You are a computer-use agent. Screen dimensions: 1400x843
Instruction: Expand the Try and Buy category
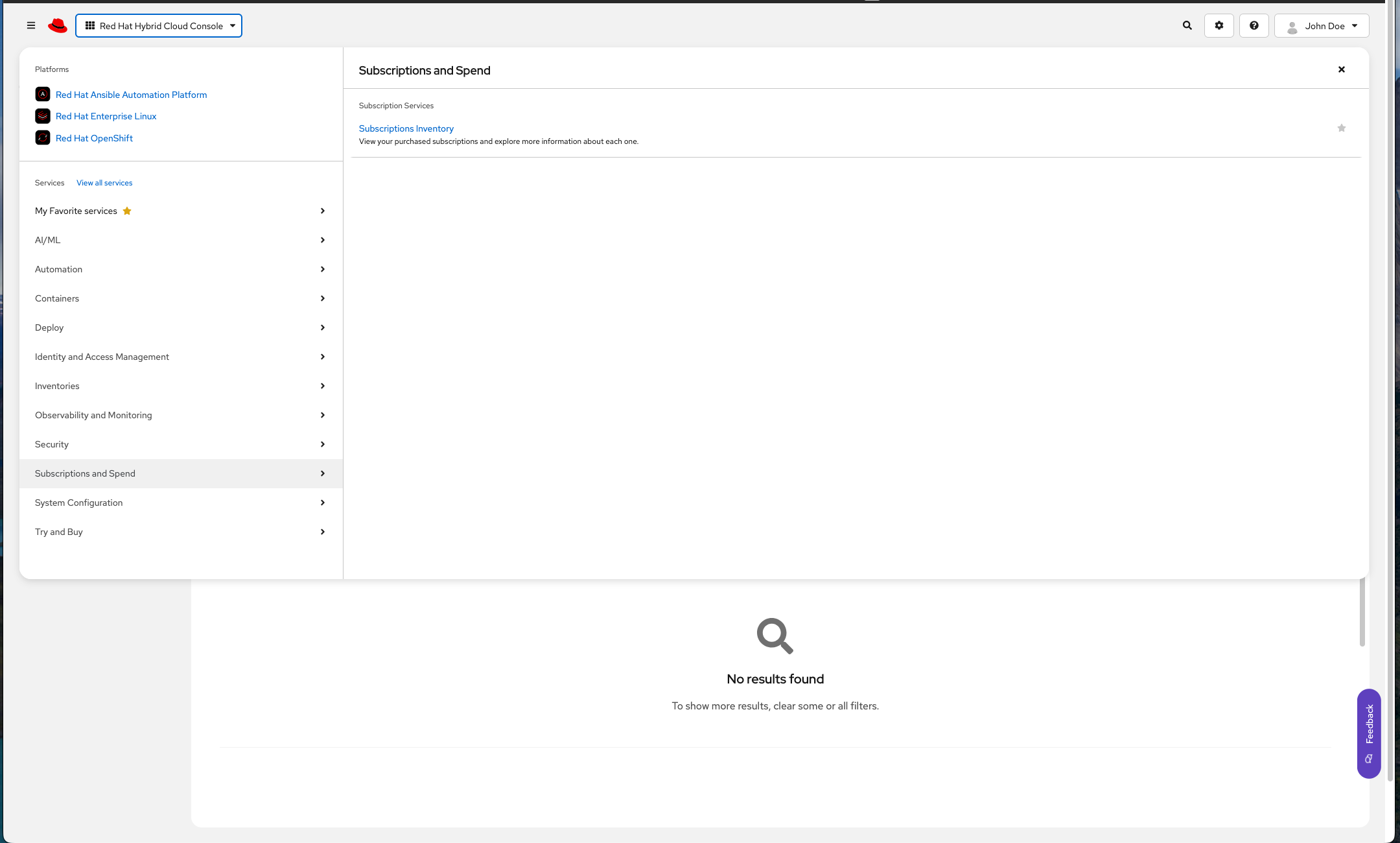point(180,532)
